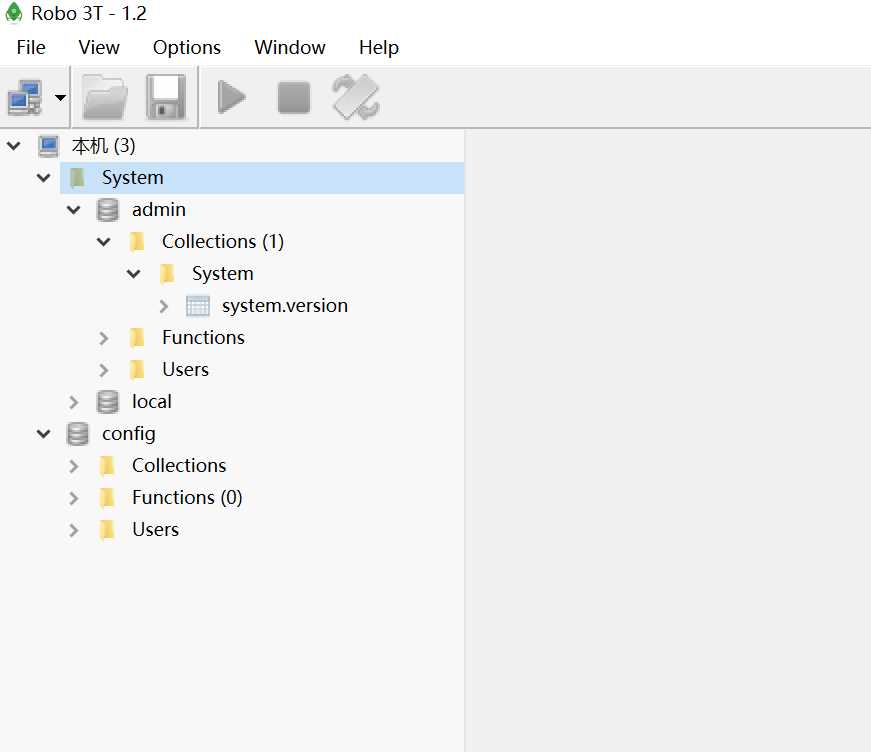Click the Execute play toolbar button
Screen dimensions: 871x752
(x=231, y=97)
